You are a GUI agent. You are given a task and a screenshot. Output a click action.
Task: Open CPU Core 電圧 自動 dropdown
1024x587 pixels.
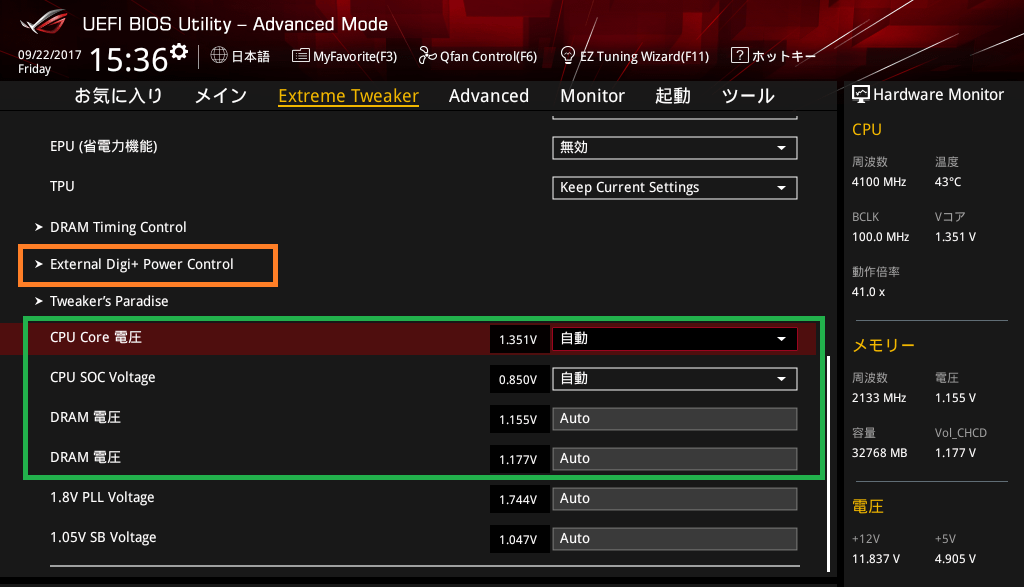click(x=675, y=339)
